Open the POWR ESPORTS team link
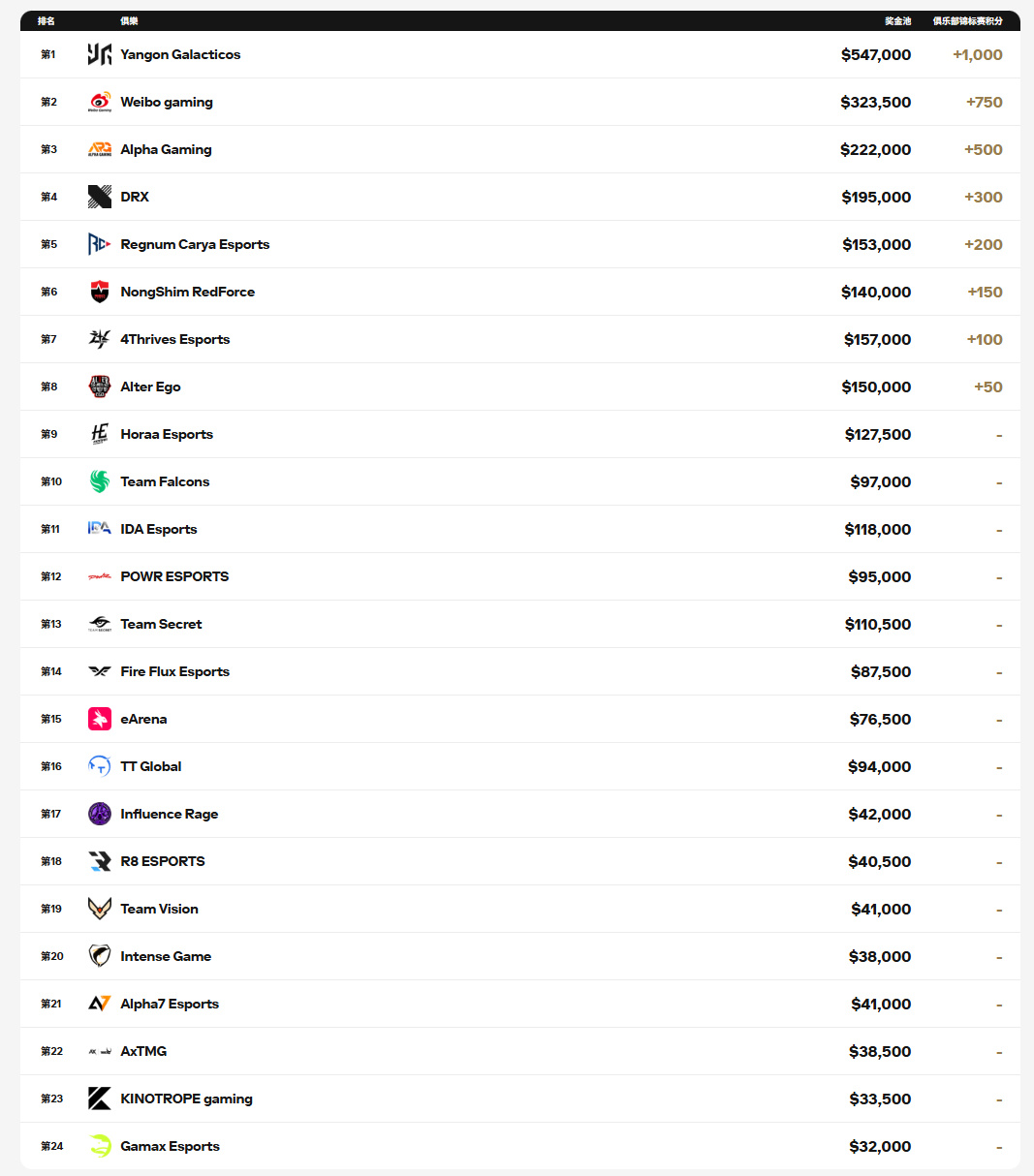This screenshot has height=1176, width=1034. [x=174, y=576]
